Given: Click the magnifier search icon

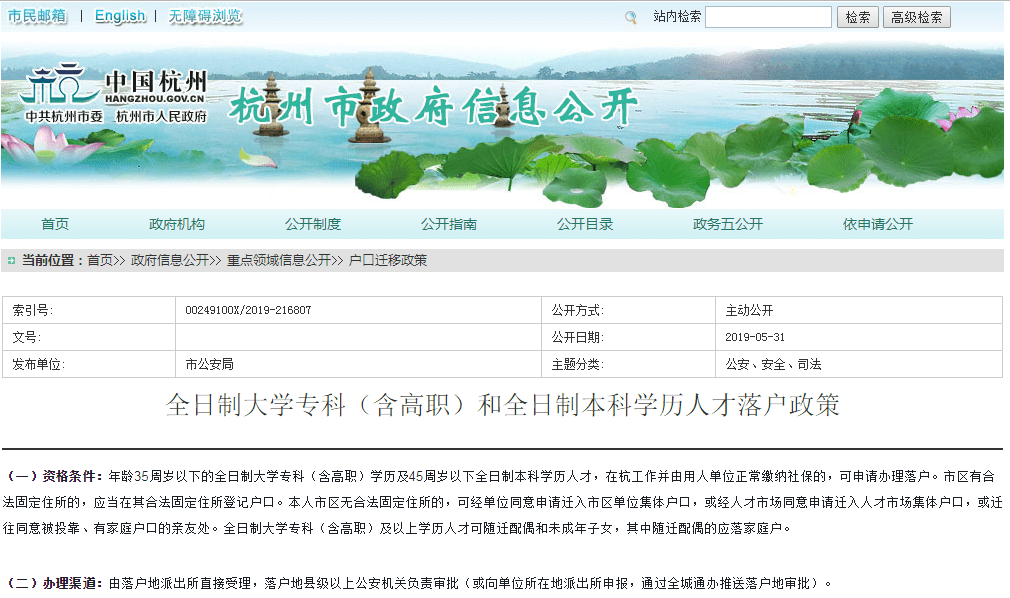Looking at the screenshot, I should tap(631, 17).
